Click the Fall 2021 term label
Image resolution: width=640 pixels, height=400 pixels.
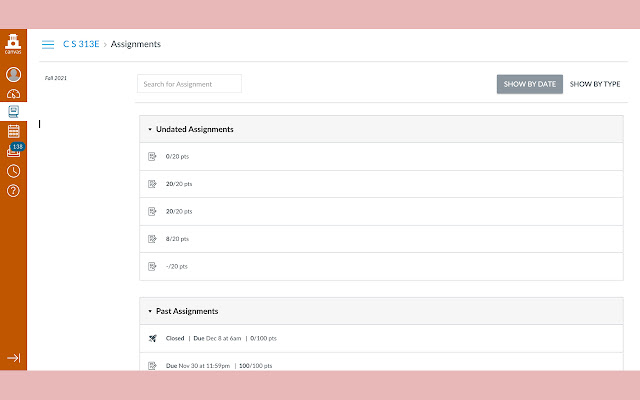tap(56, 78)
